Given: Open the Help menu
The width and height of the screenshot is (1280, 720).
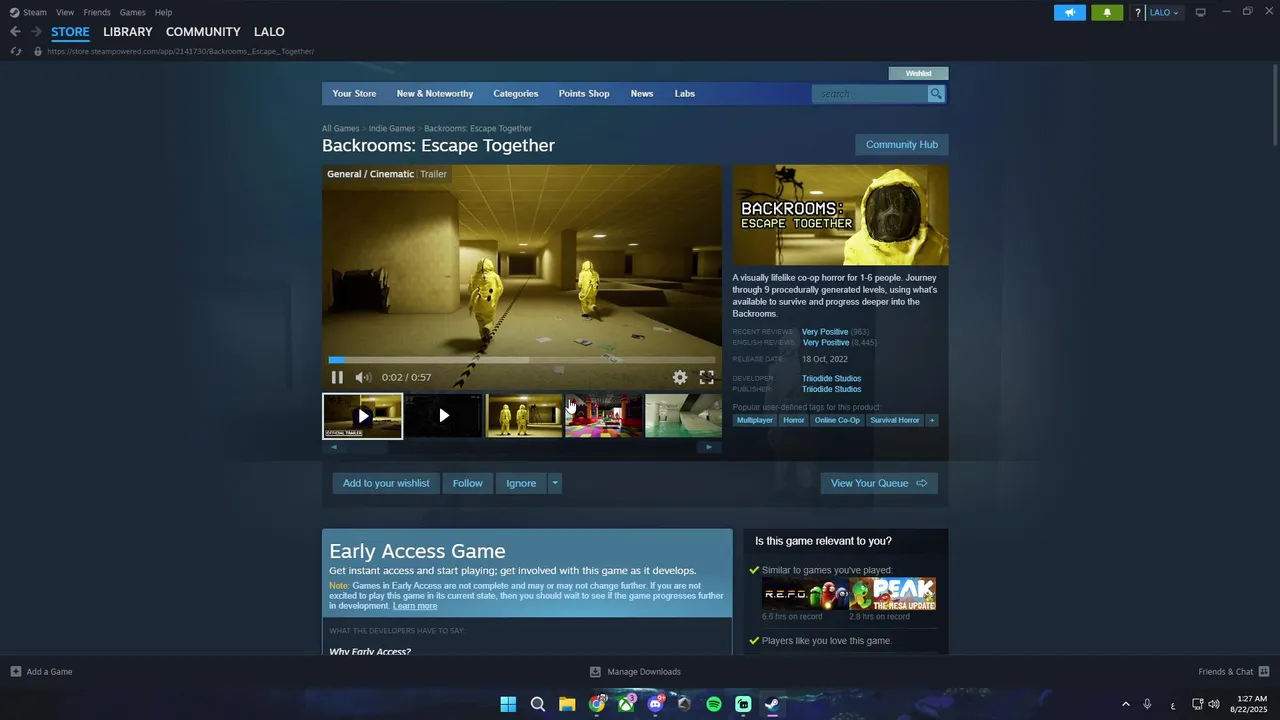Looking at the screenshot, I should point(163,12).
